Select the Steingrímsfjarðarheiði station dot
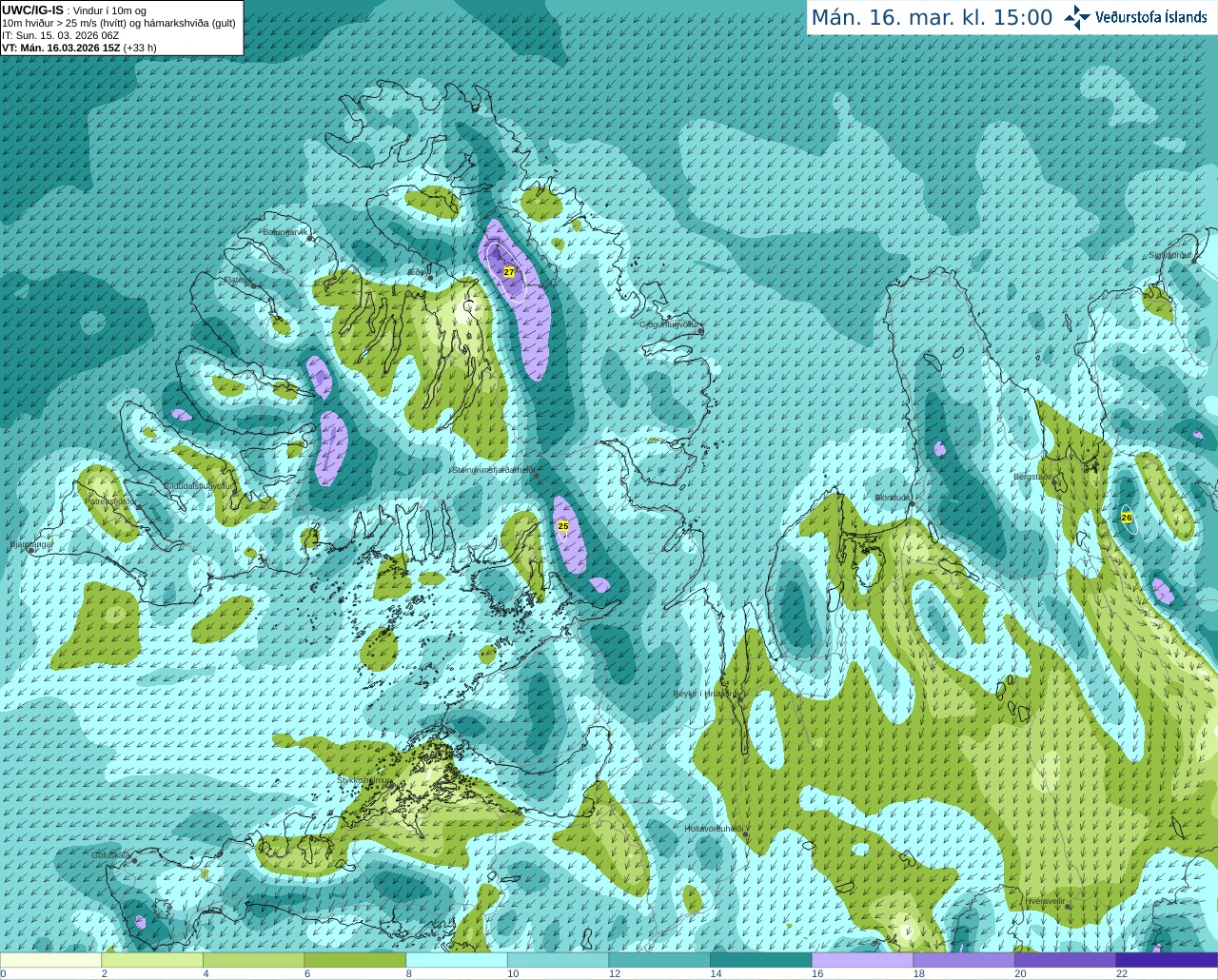This screenshot has height=980, width=1218. (x=537, y=475)
